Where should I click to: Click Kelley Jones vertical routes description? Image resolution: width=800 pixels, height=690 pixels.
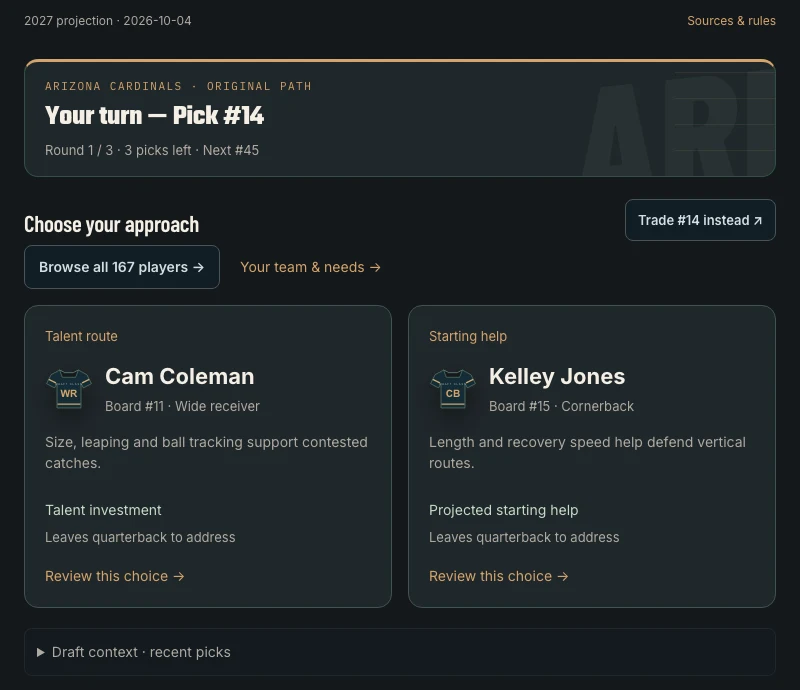(x=587, y=453)
